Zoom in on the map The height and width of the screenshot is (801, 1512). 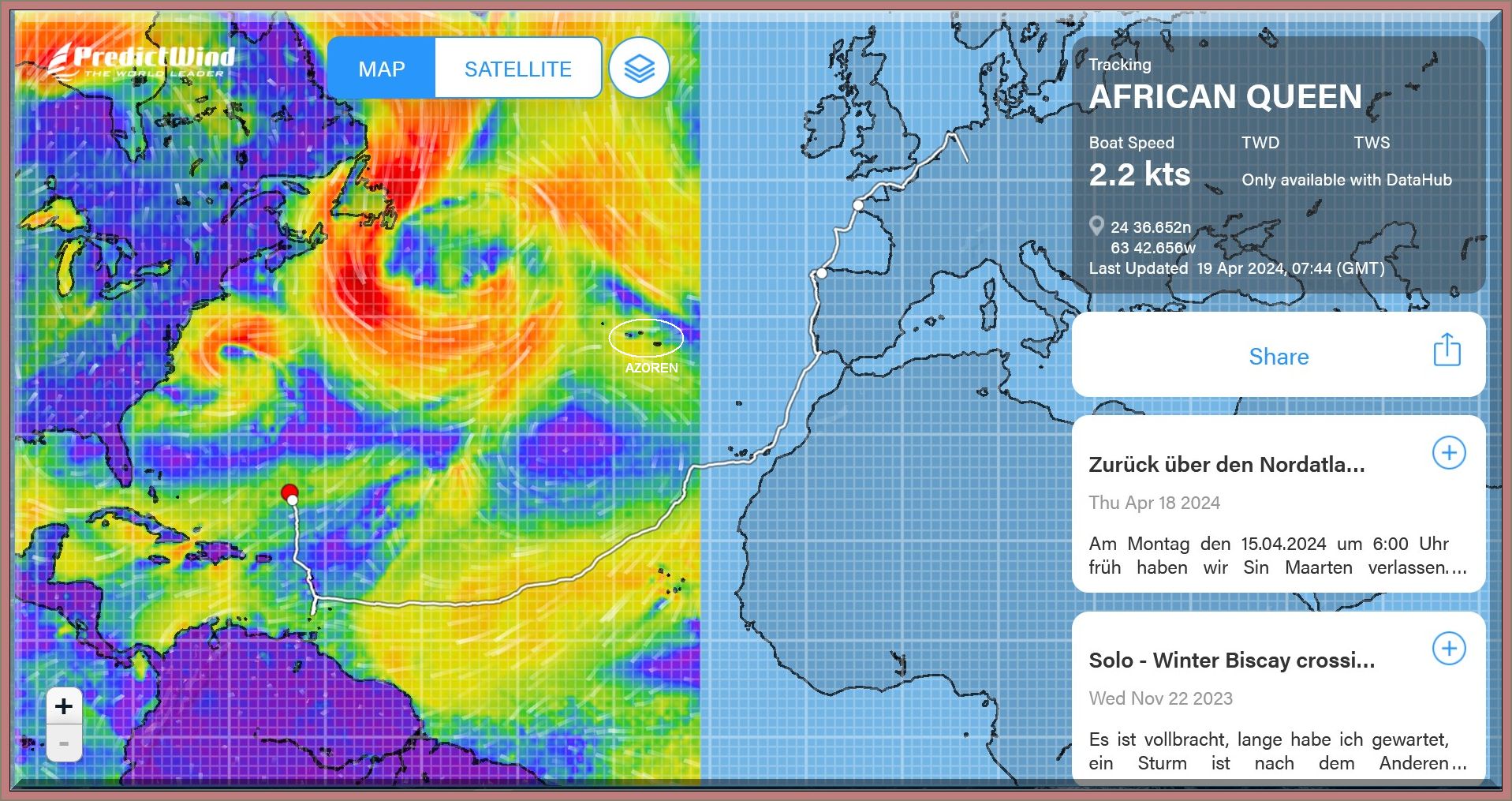[64, 706]
